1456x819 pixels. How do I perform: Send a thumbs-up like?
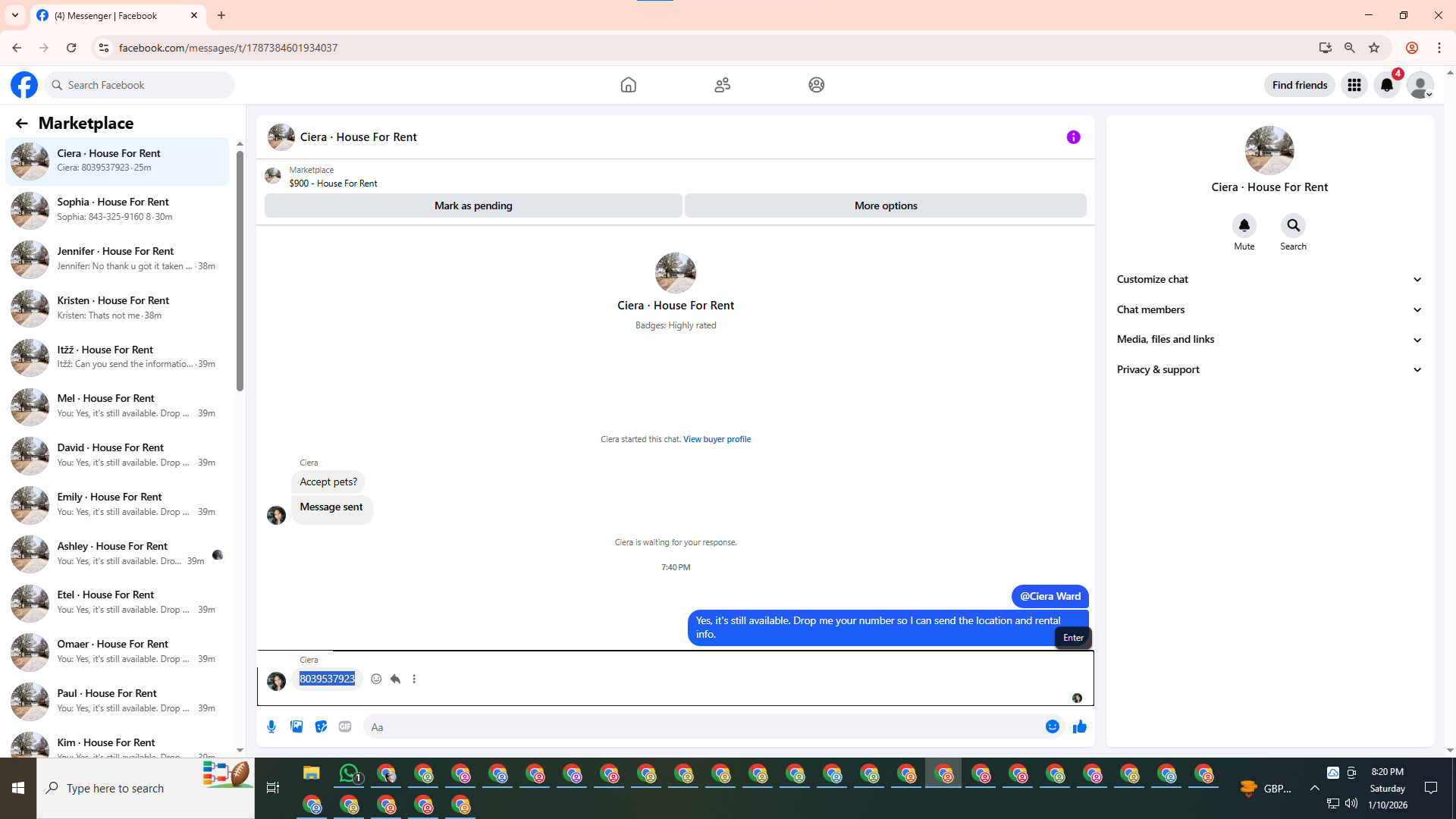point(1080,726)
